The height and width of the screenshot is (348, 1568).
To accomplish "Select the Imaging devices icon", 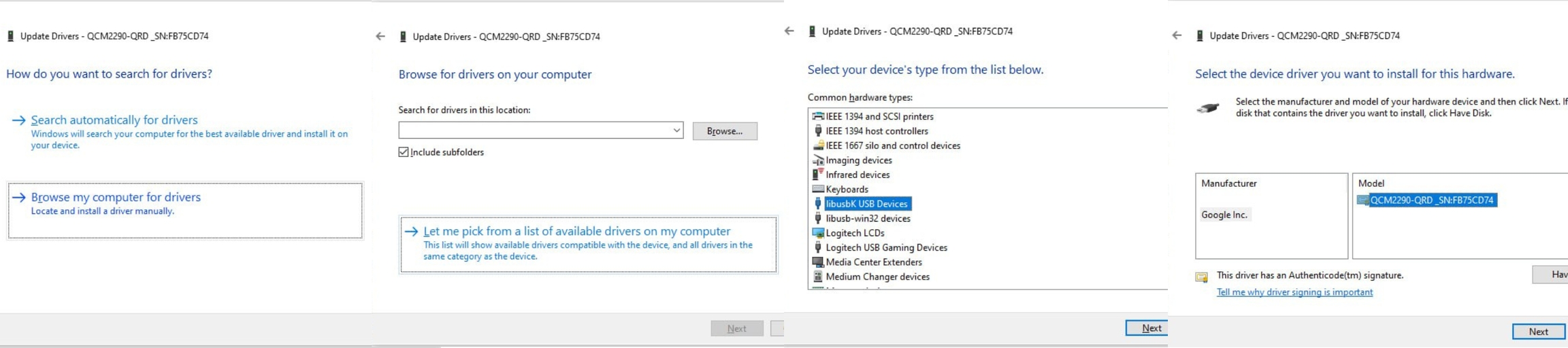I will point(818,160).
